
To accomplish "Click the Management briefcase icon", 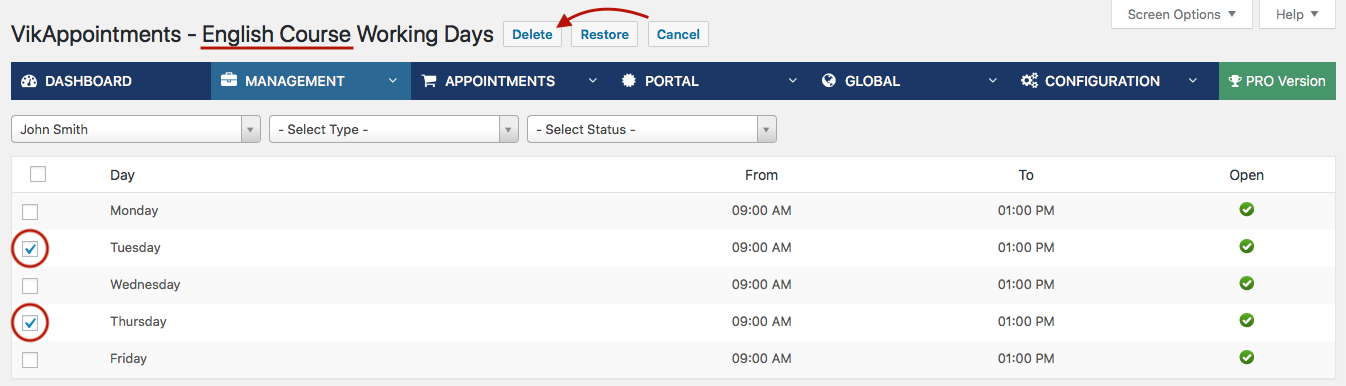I will coord(229,81).
